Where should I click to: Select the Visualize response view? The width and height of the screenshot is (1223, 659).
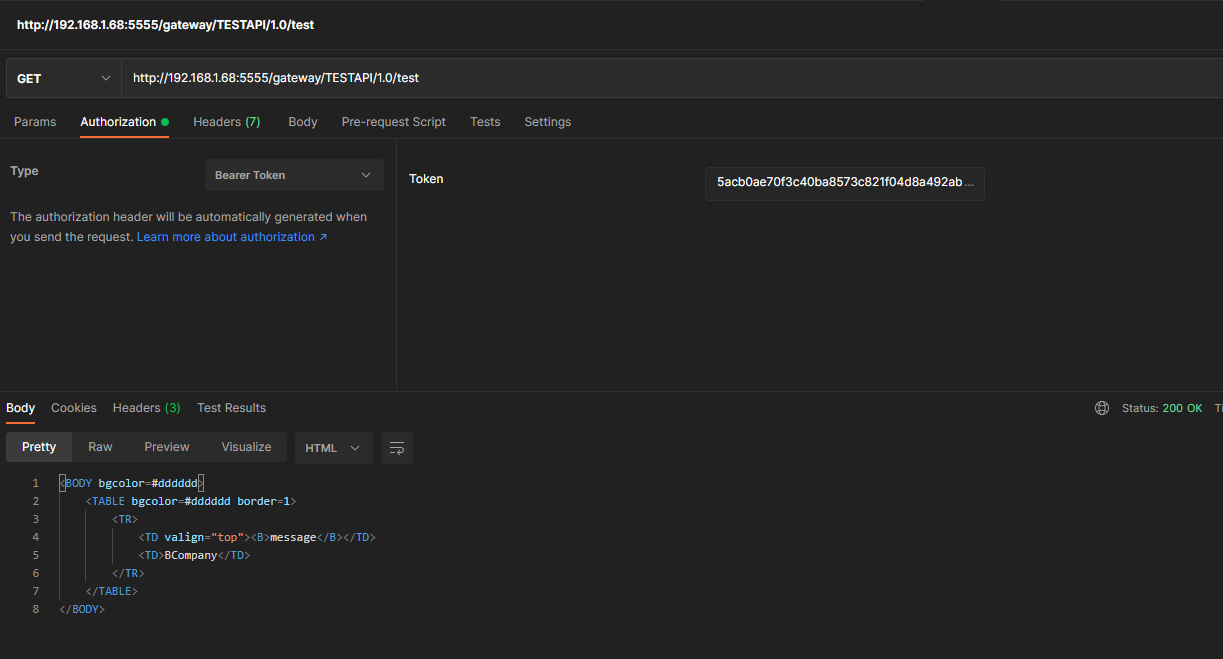click(x=246, y=447)
